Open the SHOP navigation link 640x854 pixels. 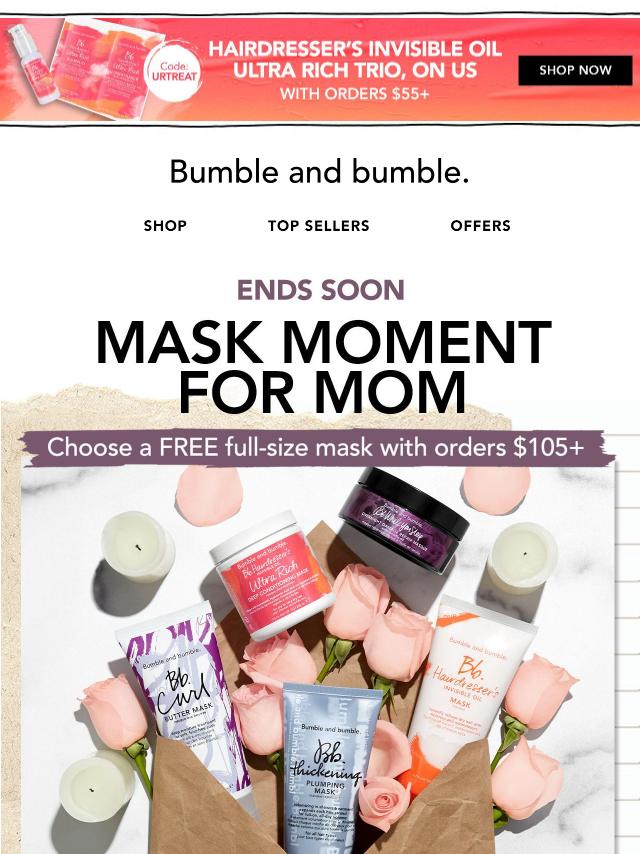coord(165,225)
